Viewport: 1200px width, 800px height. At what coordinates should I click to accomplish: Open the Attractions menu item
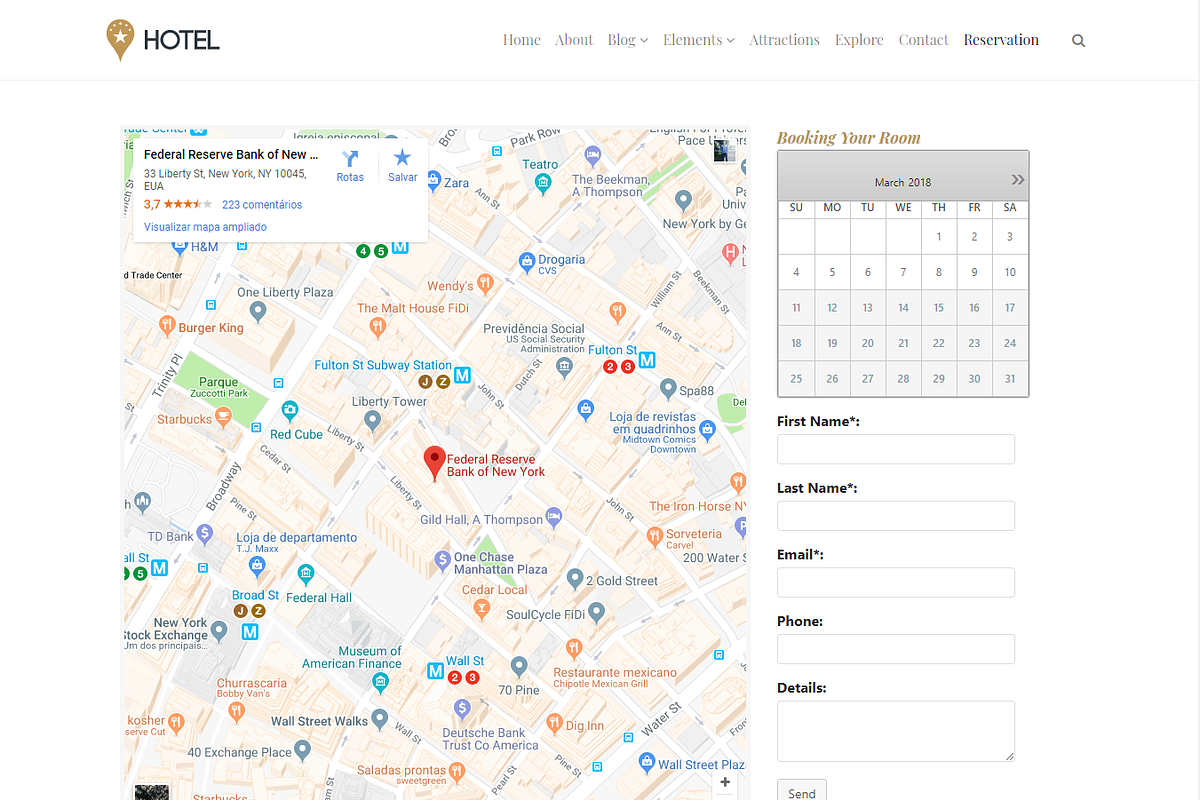pyautogui.click(x=785, y=40)
